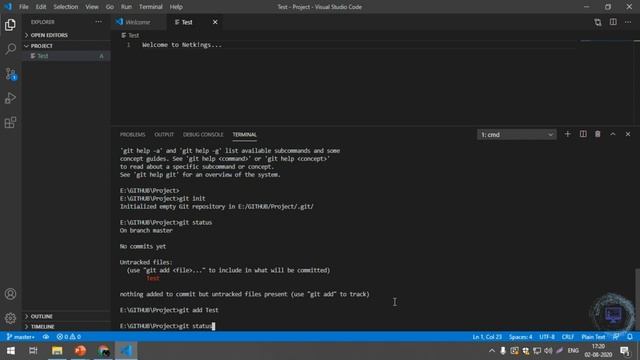Collapse the Project folder section
Screen dimensions: 640x360
(66, 46)
